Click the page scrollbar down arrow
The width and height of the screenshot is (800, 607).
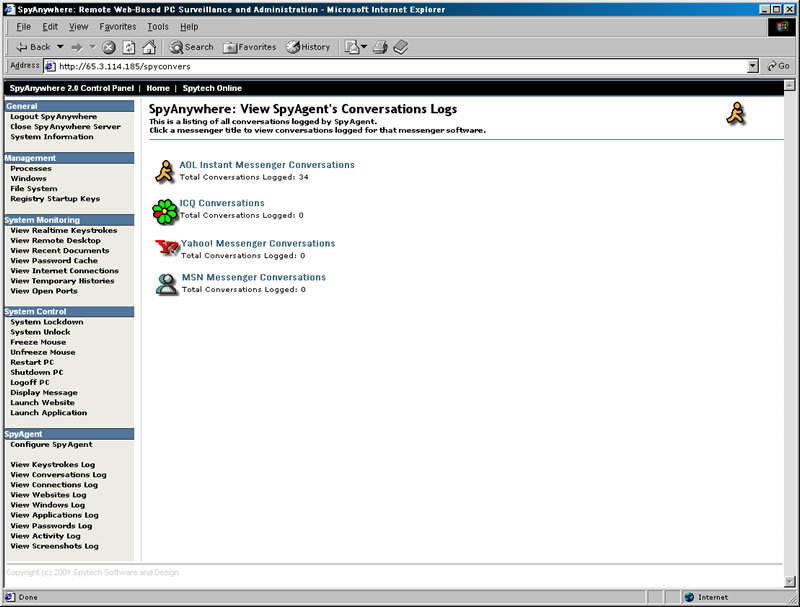[x=789, y=581]
